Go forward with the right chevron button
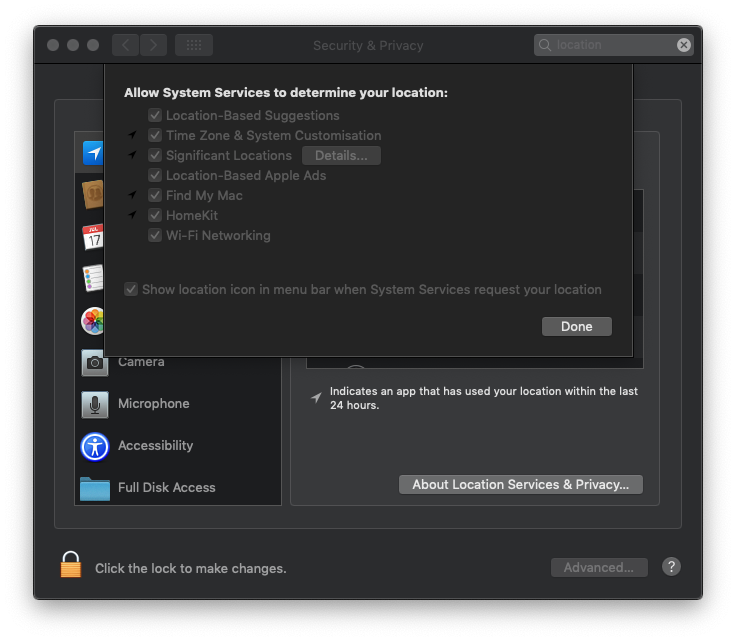The image size is (736, 641). tap(153, 45)
